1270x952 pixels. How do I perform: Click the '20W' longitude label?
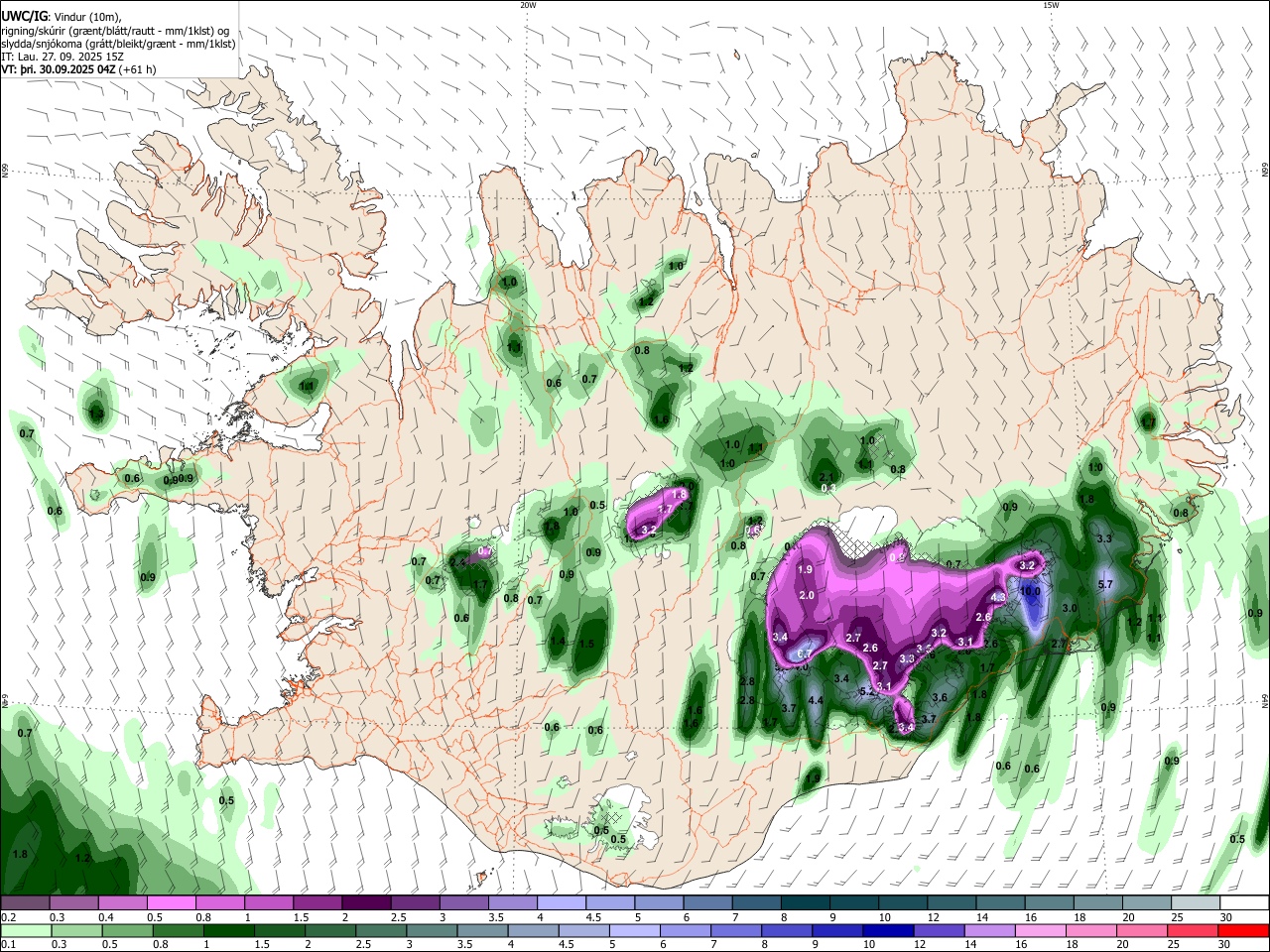[x=528, y=5]
